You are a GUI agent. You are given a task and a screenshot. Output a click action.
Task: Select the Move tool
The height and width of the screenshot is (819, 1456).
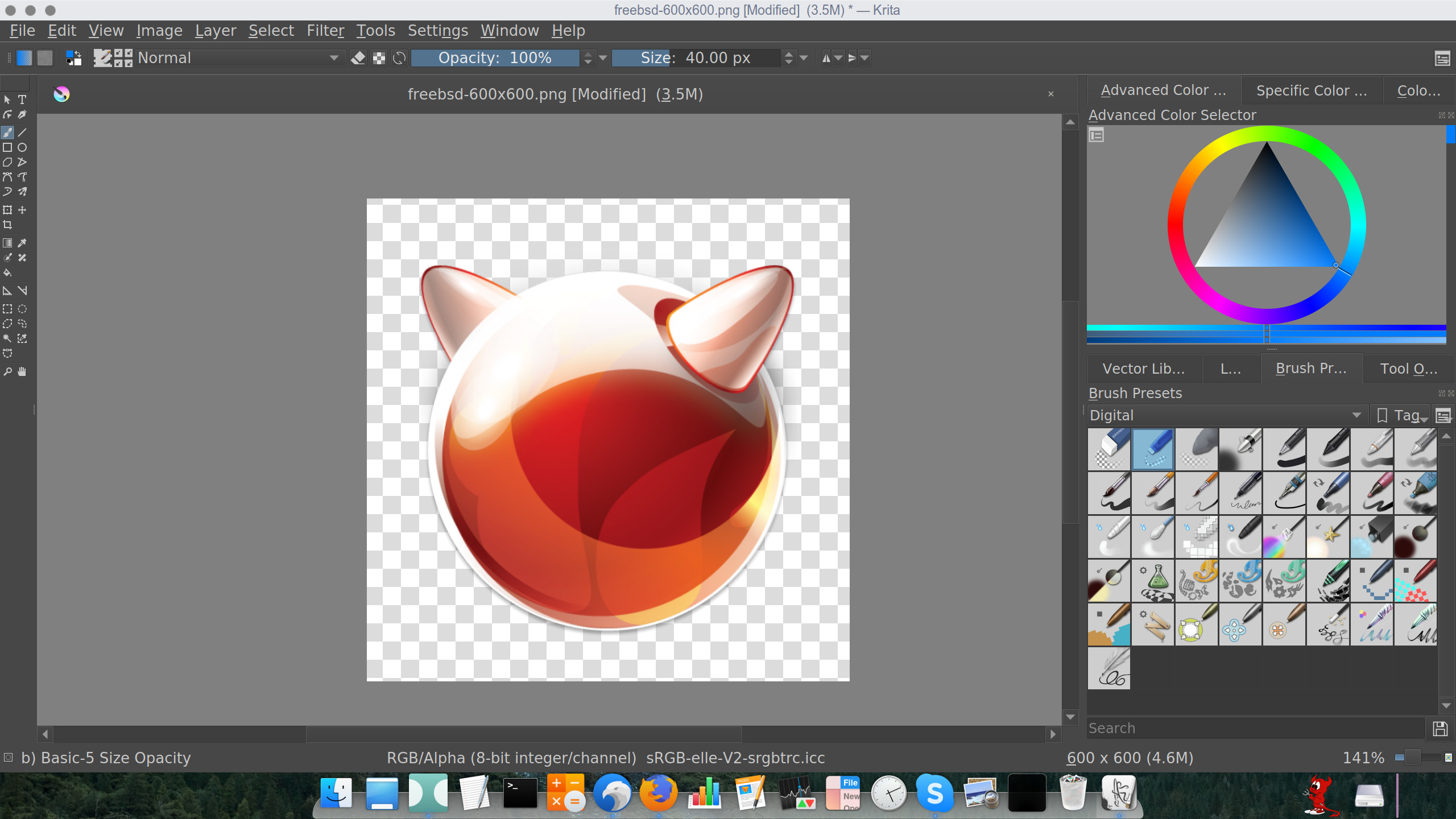tap(22, 210)
